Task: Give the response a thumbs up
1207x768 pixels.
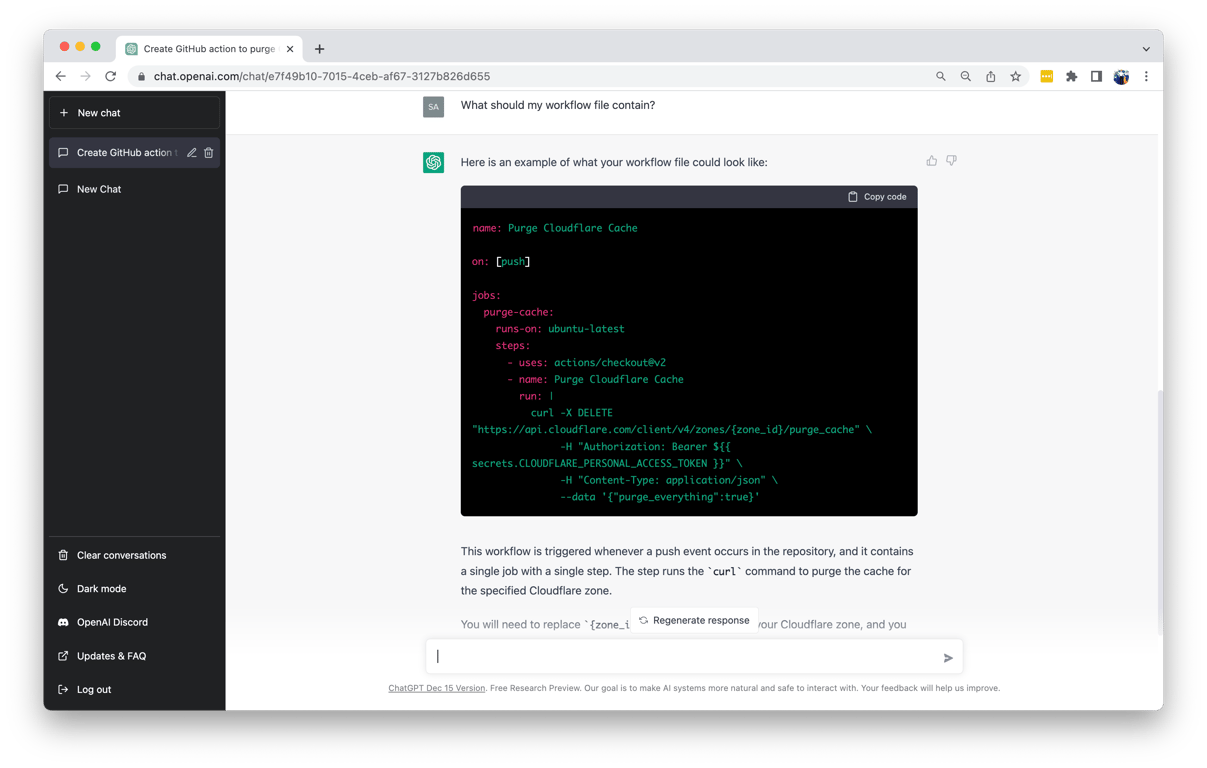Action: pyautogui.click(x=931, y=160)
